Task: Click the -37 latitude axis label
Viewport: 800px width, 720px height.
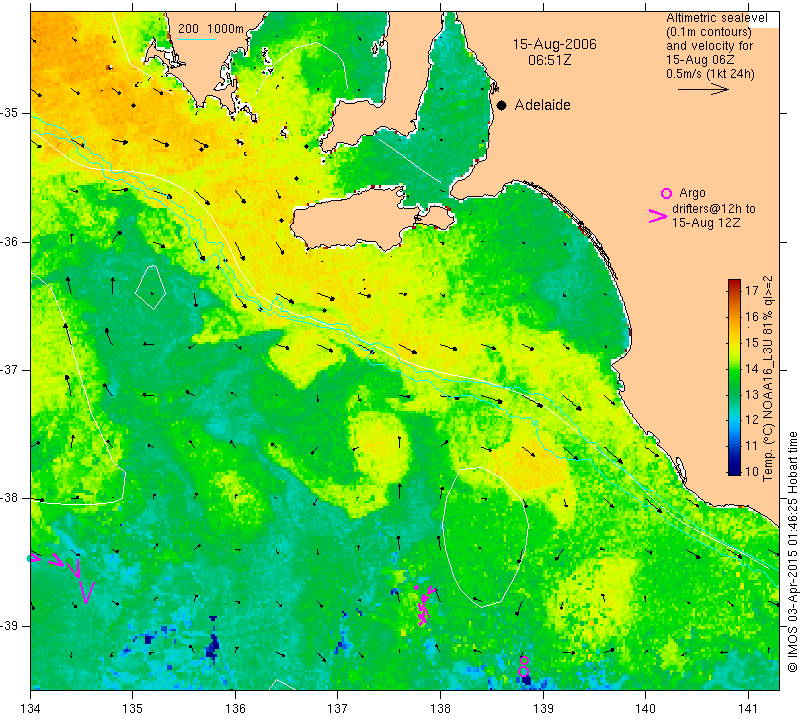Action: pos(10,369)
